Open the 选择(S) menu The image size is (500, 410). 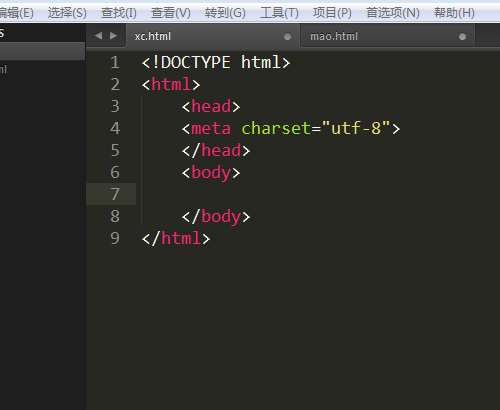(x=67, y=13)
